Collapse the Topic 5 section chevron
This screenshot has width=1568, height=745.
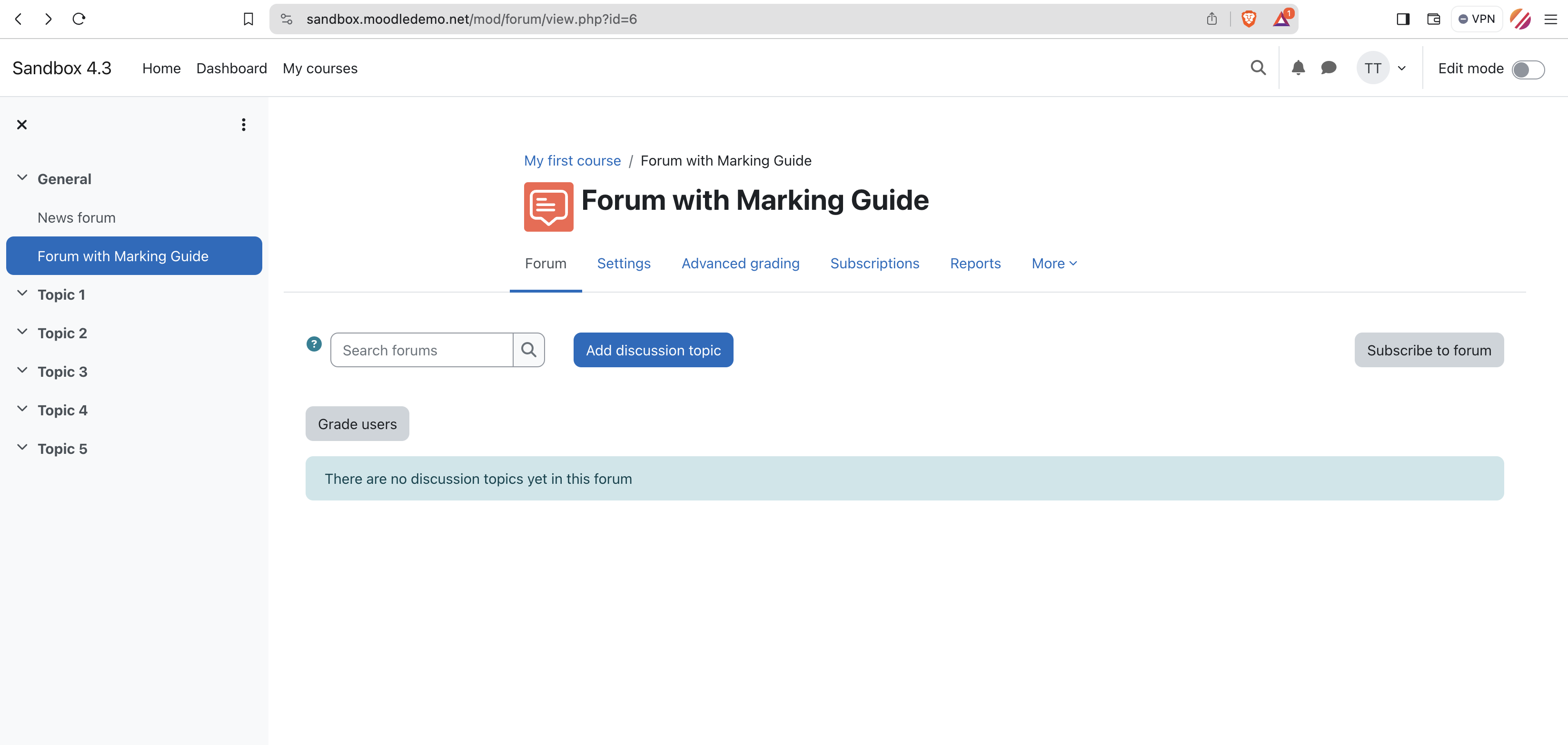point(22,447)
